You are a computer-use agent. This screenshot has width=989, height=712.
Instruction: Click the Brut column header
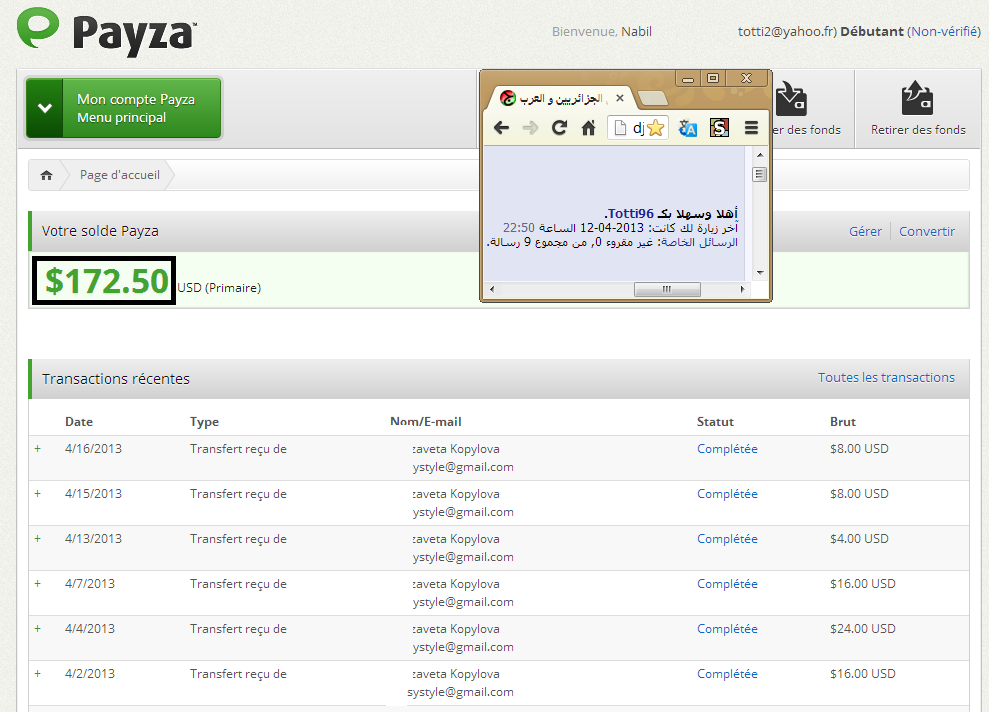[x=843, y=422]
